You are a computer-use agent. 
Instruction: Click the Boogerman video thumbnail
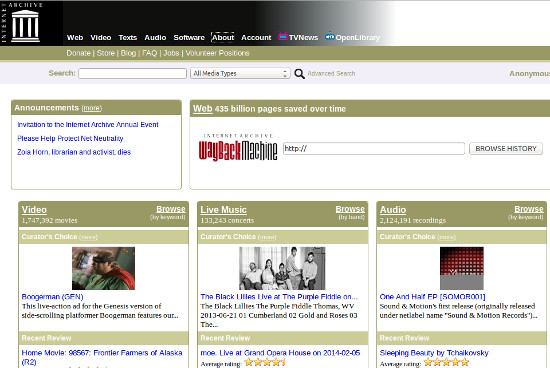tap(103, 268)
